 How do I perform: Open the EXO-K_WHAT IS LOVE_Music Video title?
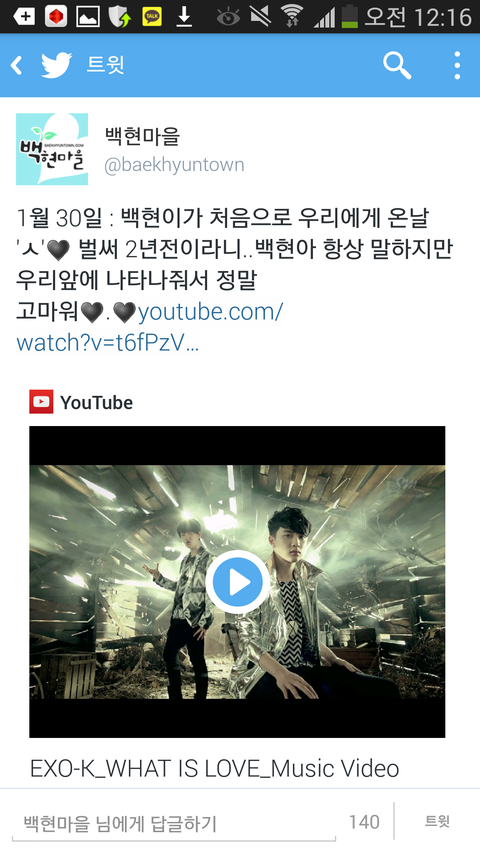[x=214, y=768]
